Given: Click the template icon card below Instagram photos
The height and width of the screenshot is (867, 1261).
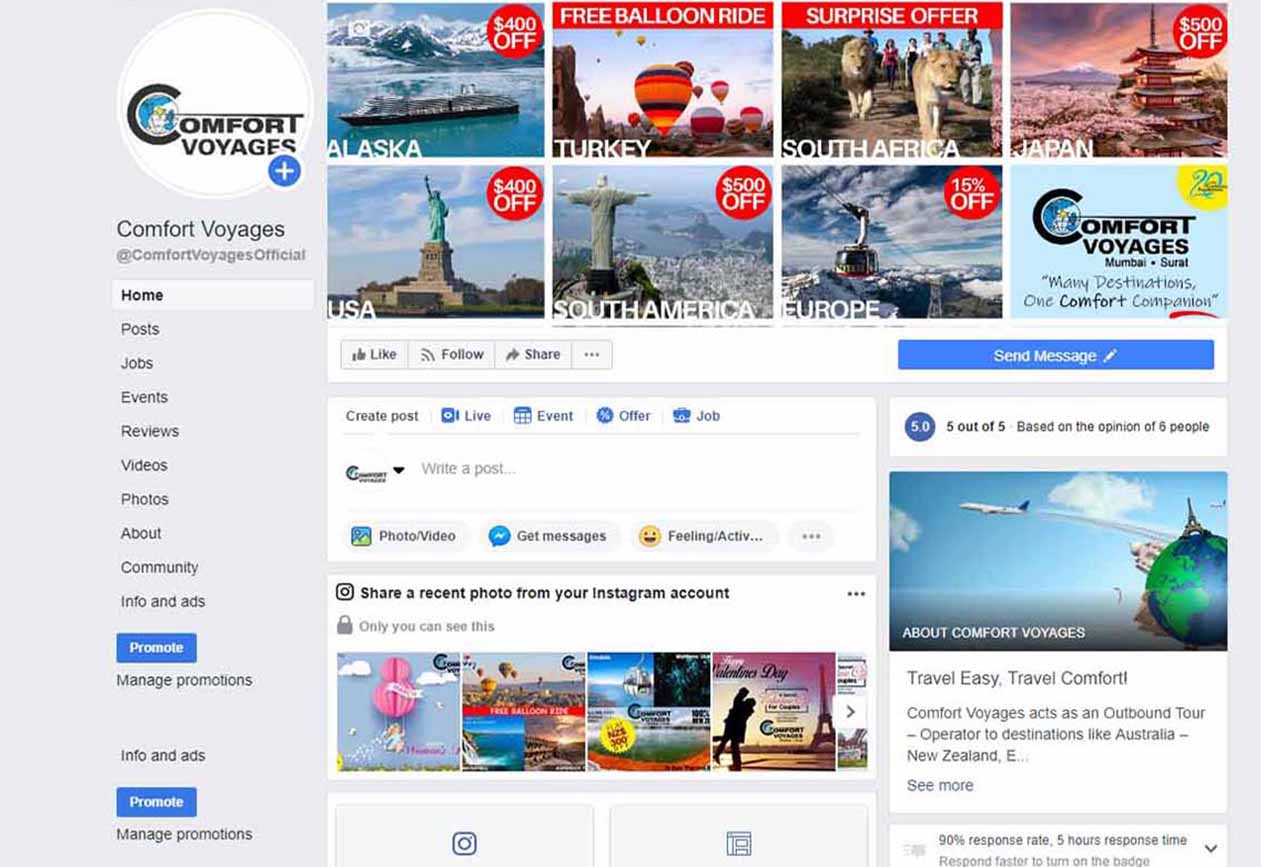Looking at the screenshot, I should pyautogui.click(x=738, y=836).
